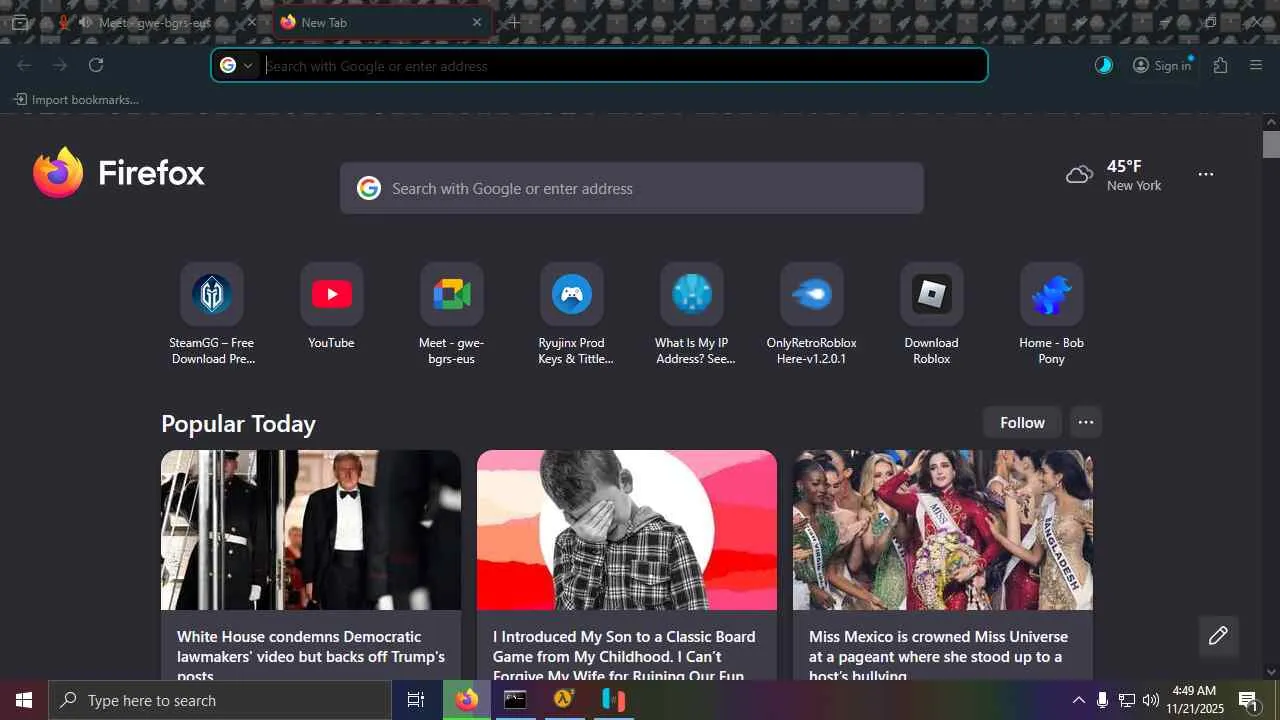Mute the Meet tab audio
The height and width of the screenshot is (720, 1280).
[84, 22]
